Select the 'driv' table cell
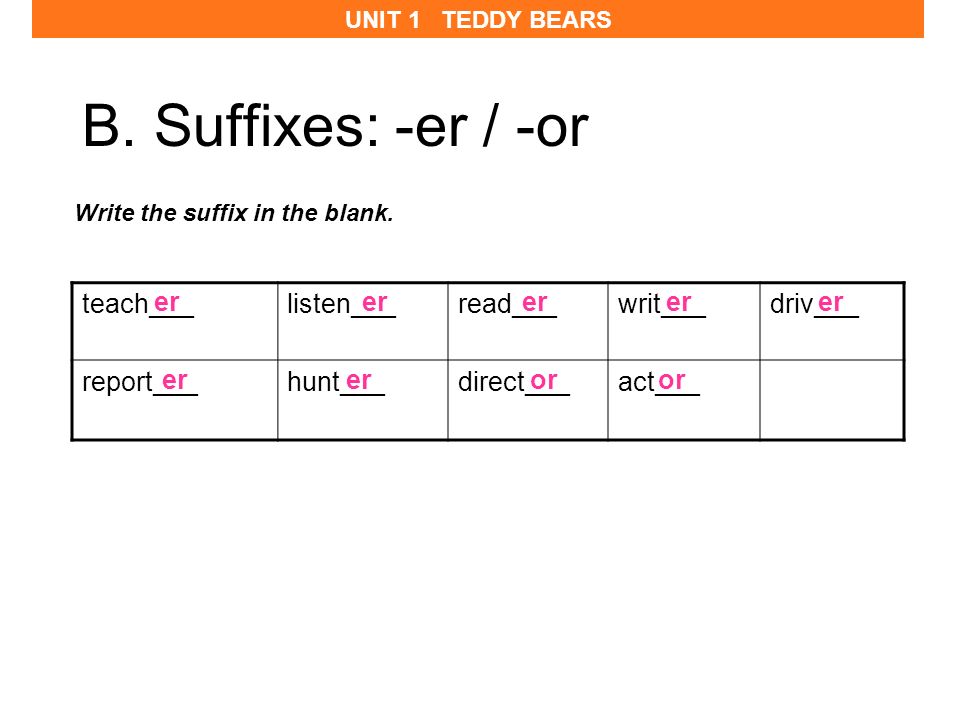 coord(832,321)
